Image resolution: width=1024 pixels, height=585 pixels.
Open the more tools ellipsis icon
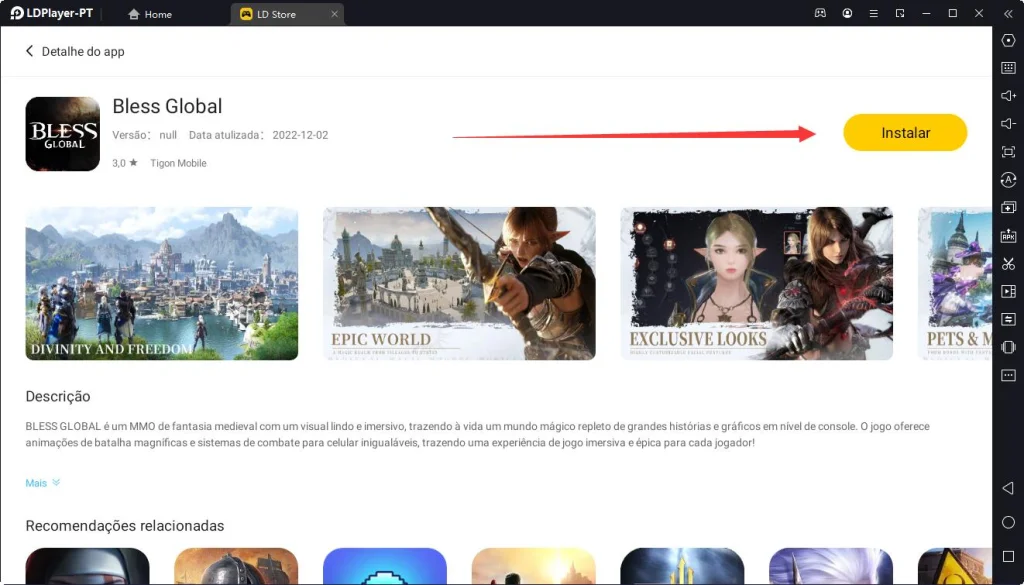point(1008,375)
